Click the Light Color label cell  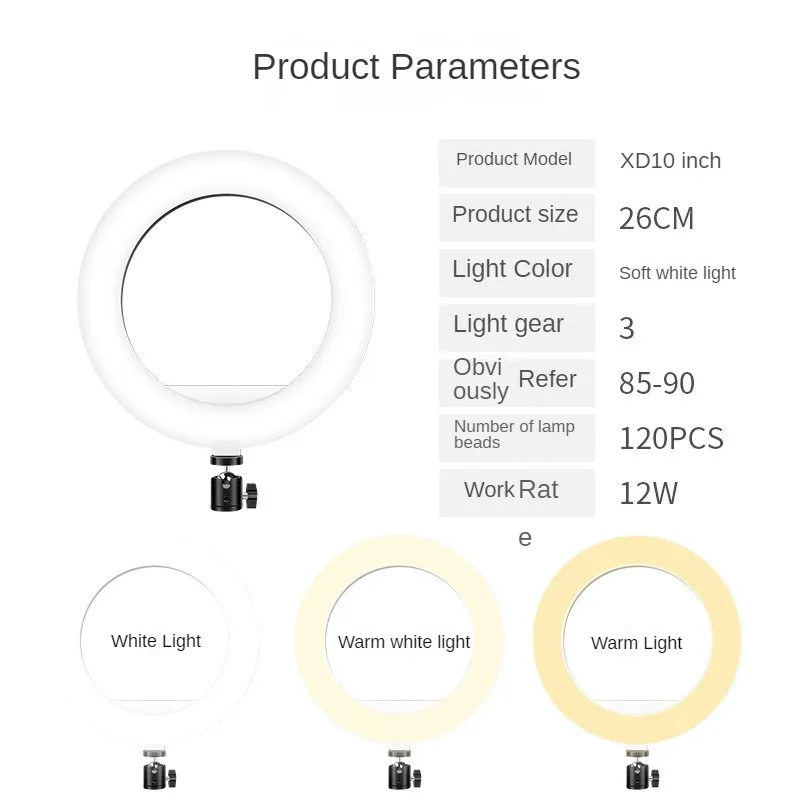click(517, 273)
